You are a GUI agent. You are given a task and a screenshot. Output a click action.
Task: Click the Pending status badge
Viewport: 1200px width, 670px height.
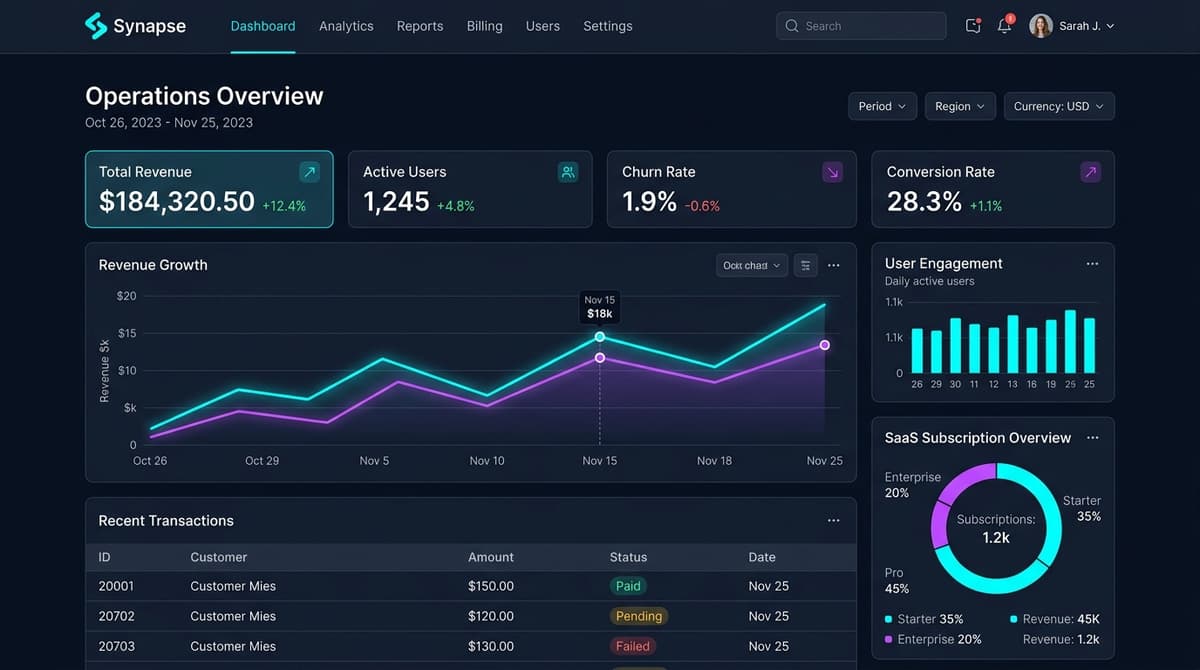point(639,616)
